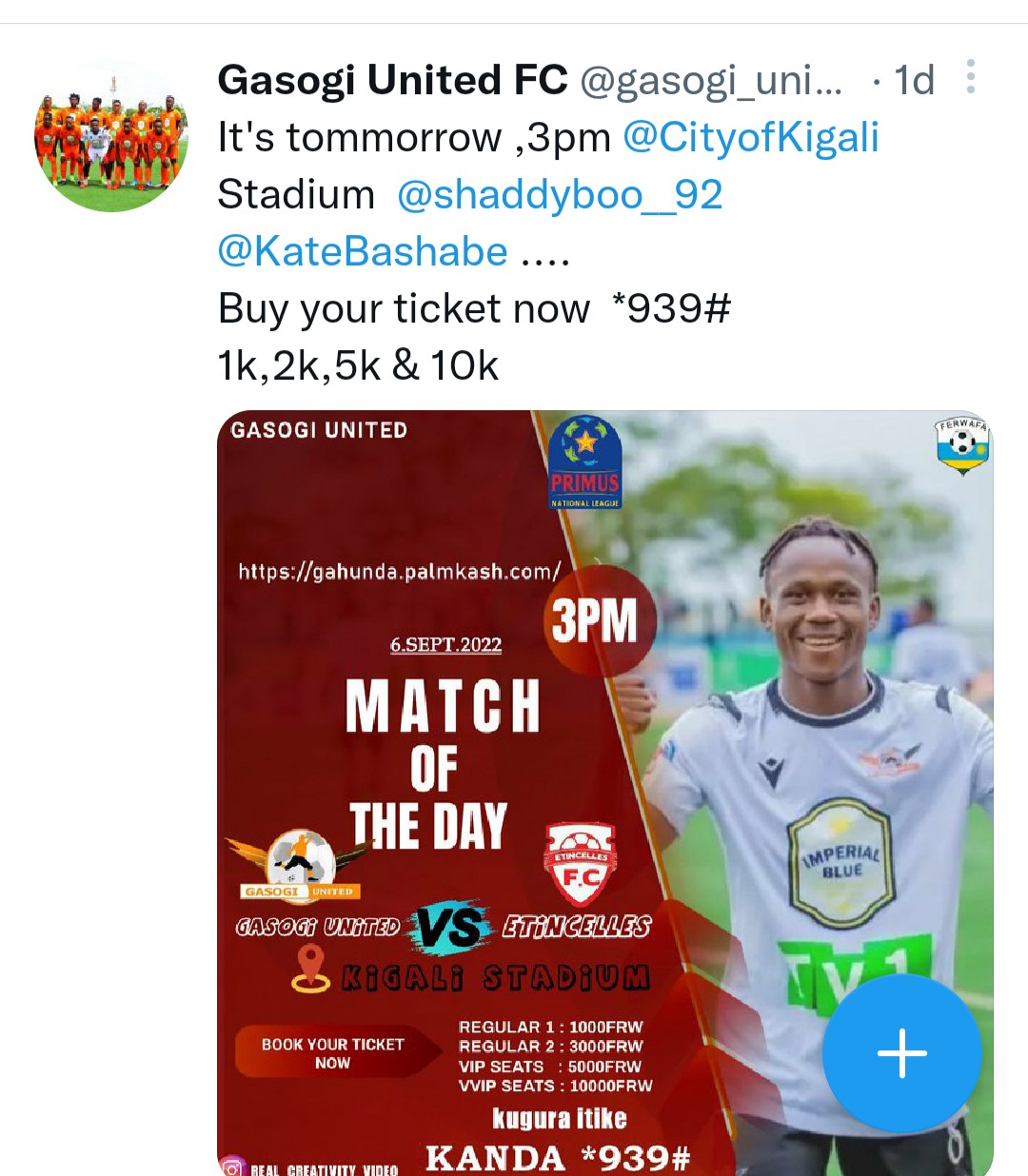Tap the Gasogi United team logo on poster
Viewport: 1028px width, 1176px height.
299,865
